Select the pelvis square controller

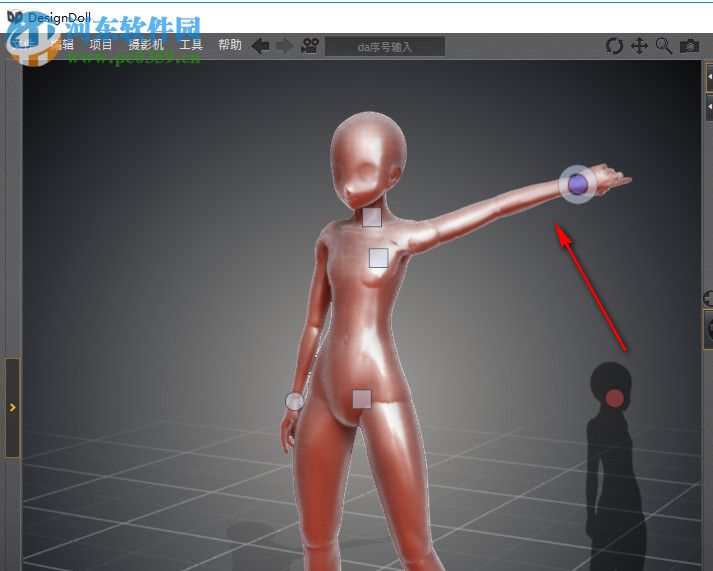point(362,399)
